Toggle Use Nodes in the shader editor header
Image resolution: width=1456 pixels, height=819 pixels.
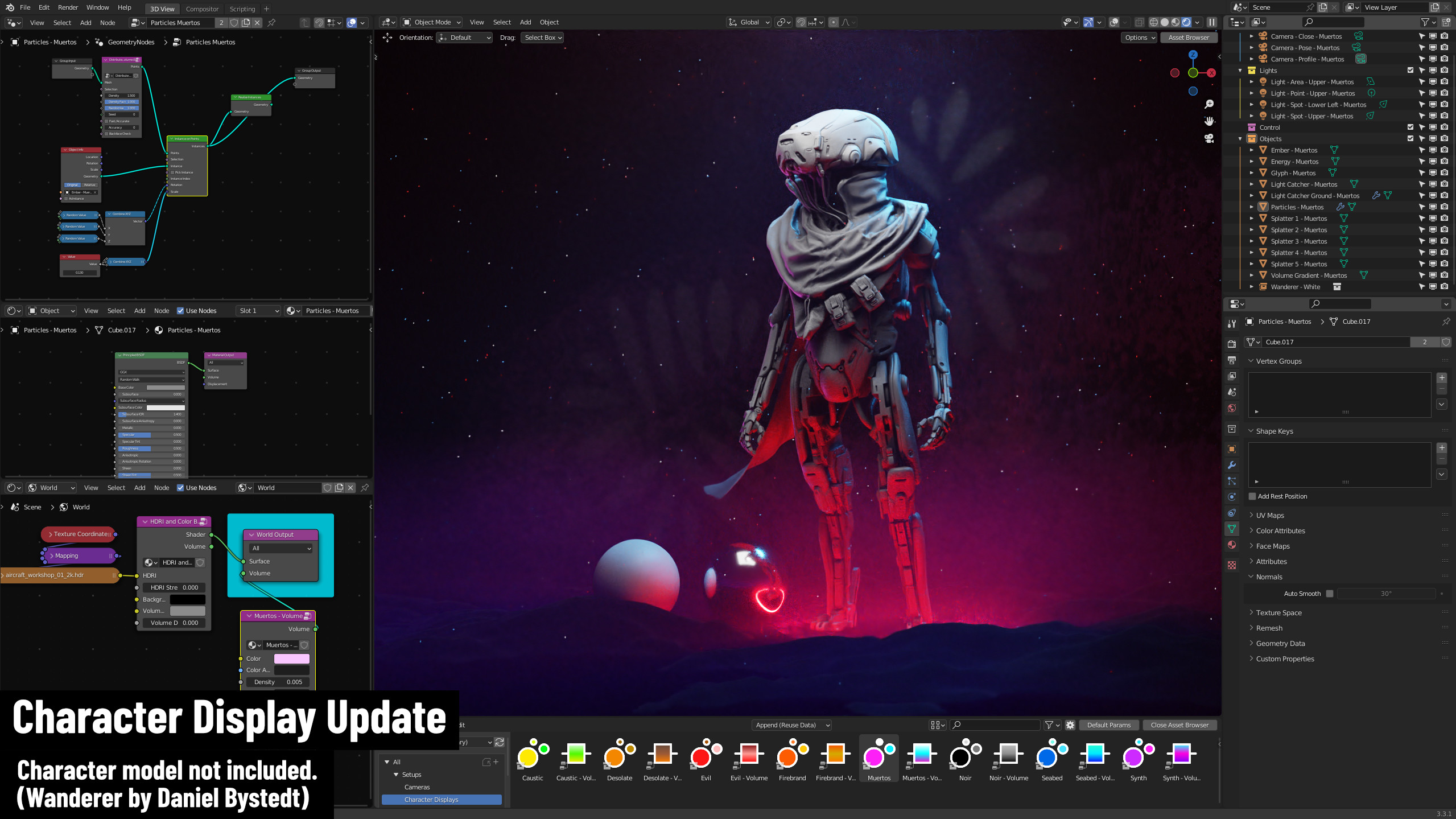tap(180, 311)
